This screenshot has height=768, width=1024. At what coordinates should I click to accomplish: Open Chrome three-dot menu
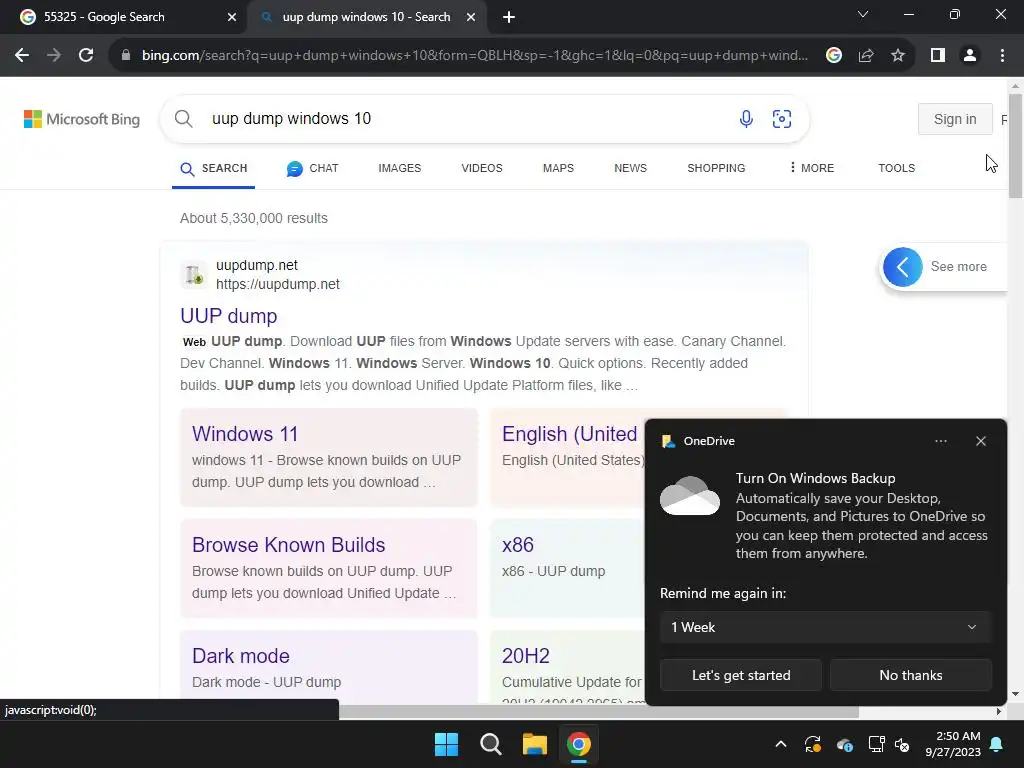(1002, 56)
